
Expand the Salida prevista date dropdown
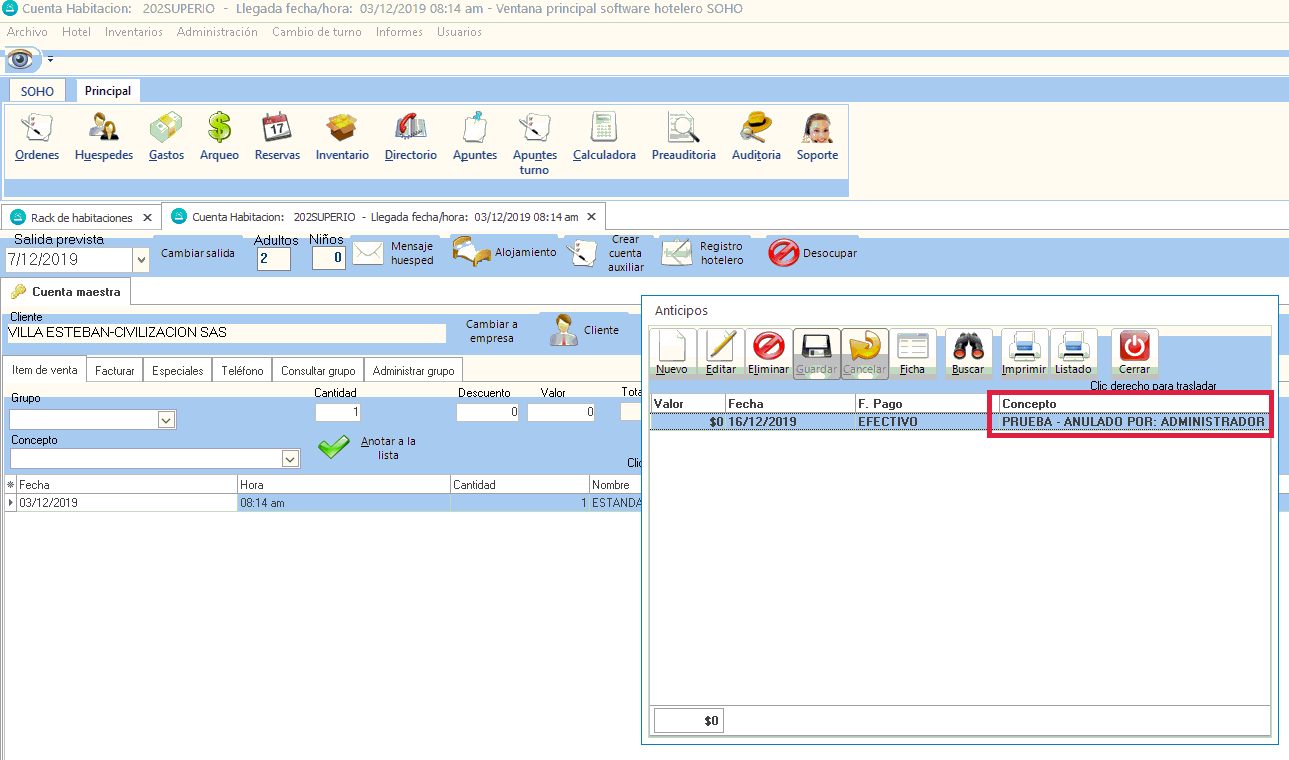point(141,260)
